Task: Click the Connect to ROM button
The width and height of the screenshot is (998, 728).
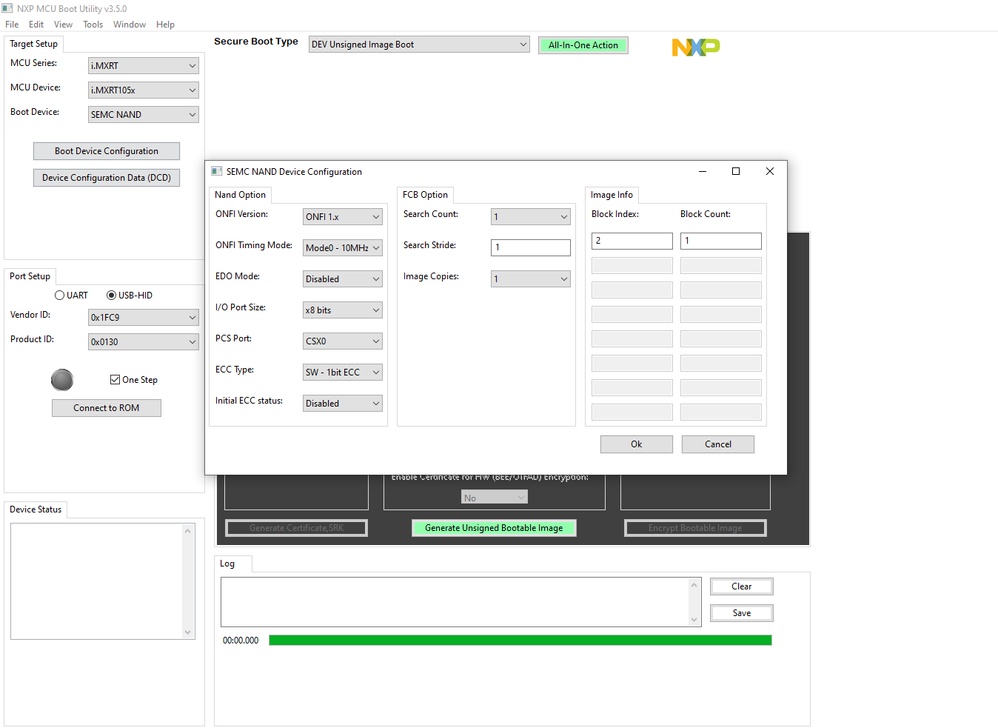Action: pyautogui.click(x=106, y=408)
